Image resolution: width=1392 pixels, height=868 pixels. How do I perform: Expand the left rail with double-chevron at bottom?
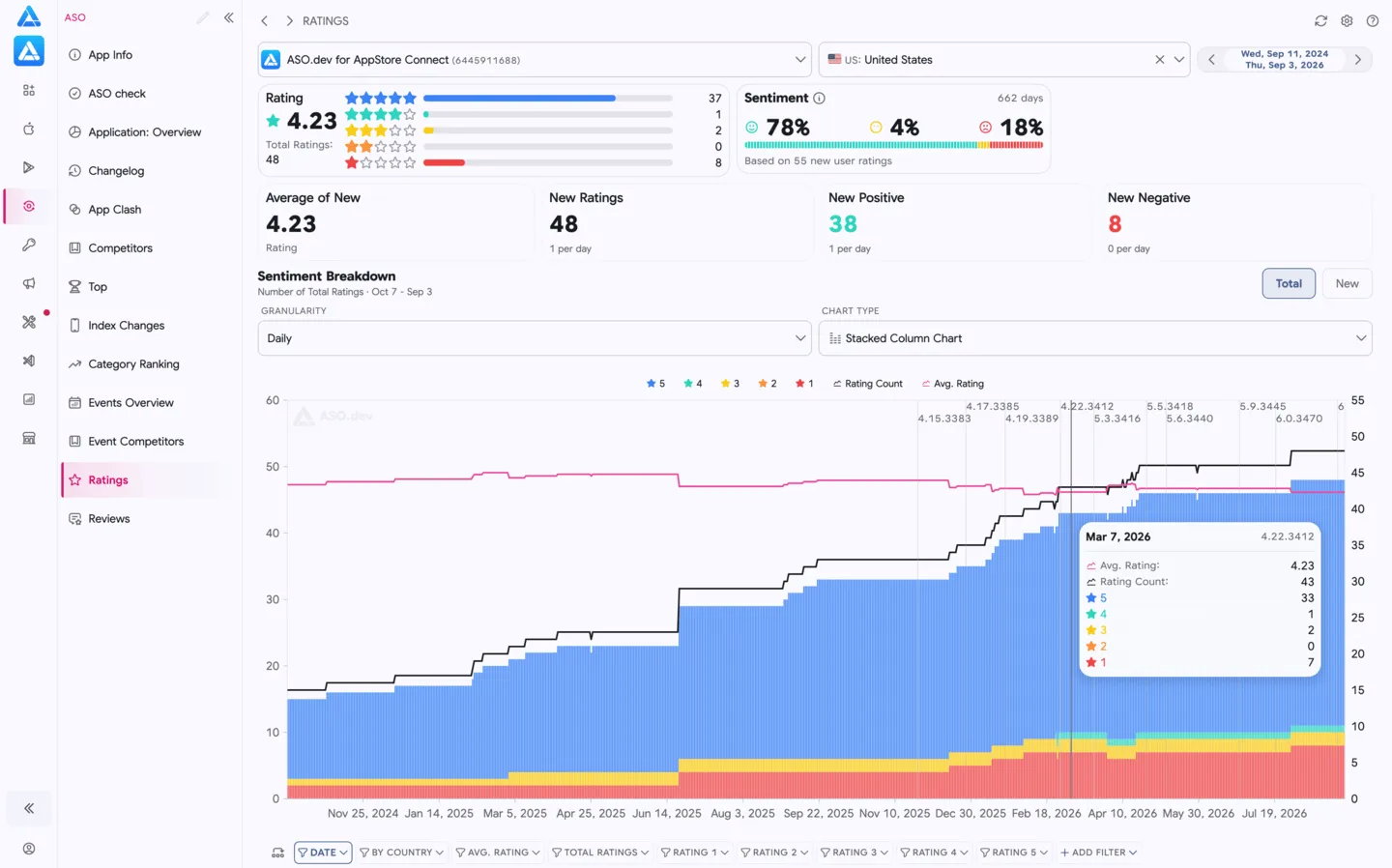pos(29,808)
